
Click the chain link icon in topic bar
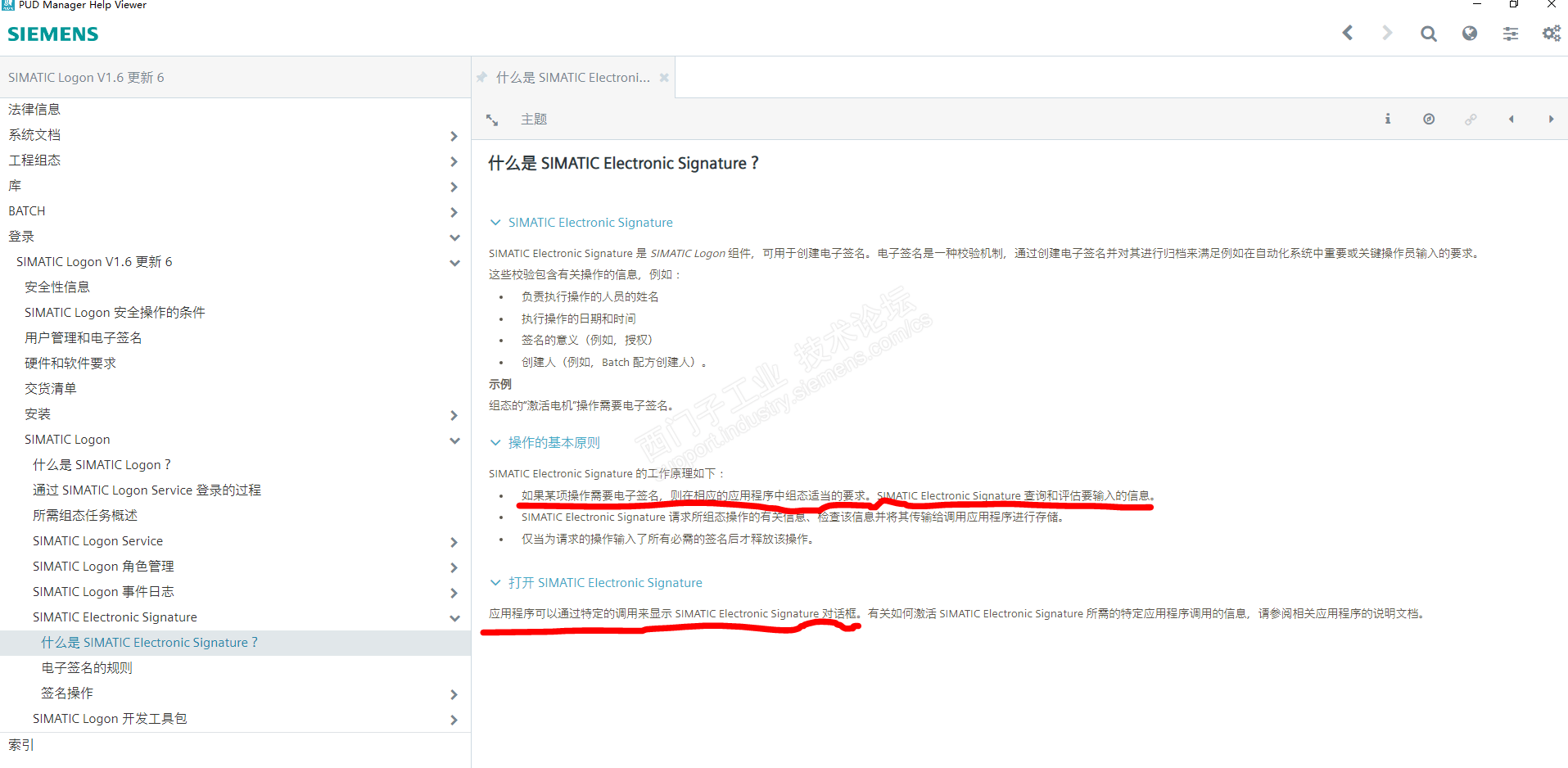(x=1471, y=120)
